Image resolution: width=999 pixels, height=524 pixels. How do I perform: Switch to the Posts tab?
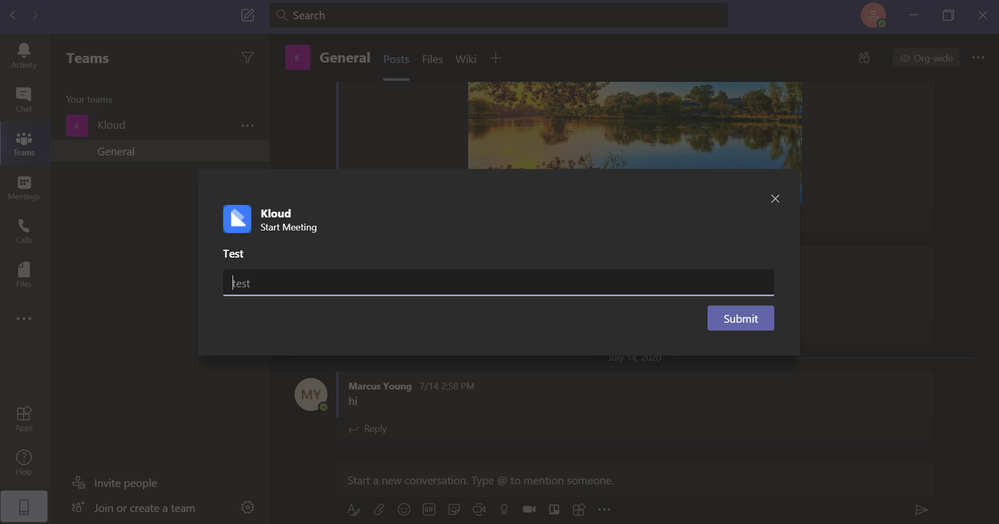(x=396, y=59)
